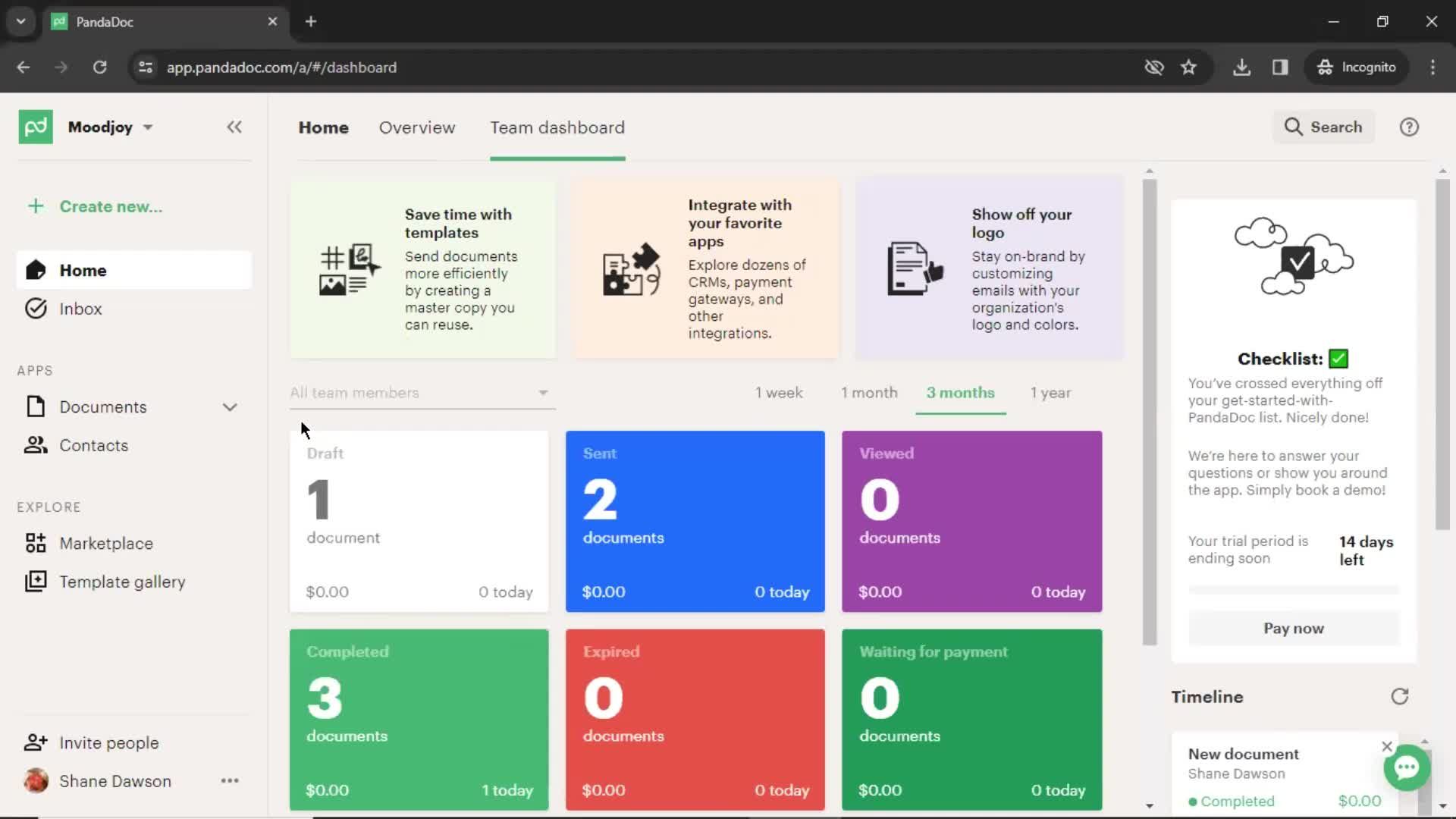Click the Save time with templates card

(422, 269)
